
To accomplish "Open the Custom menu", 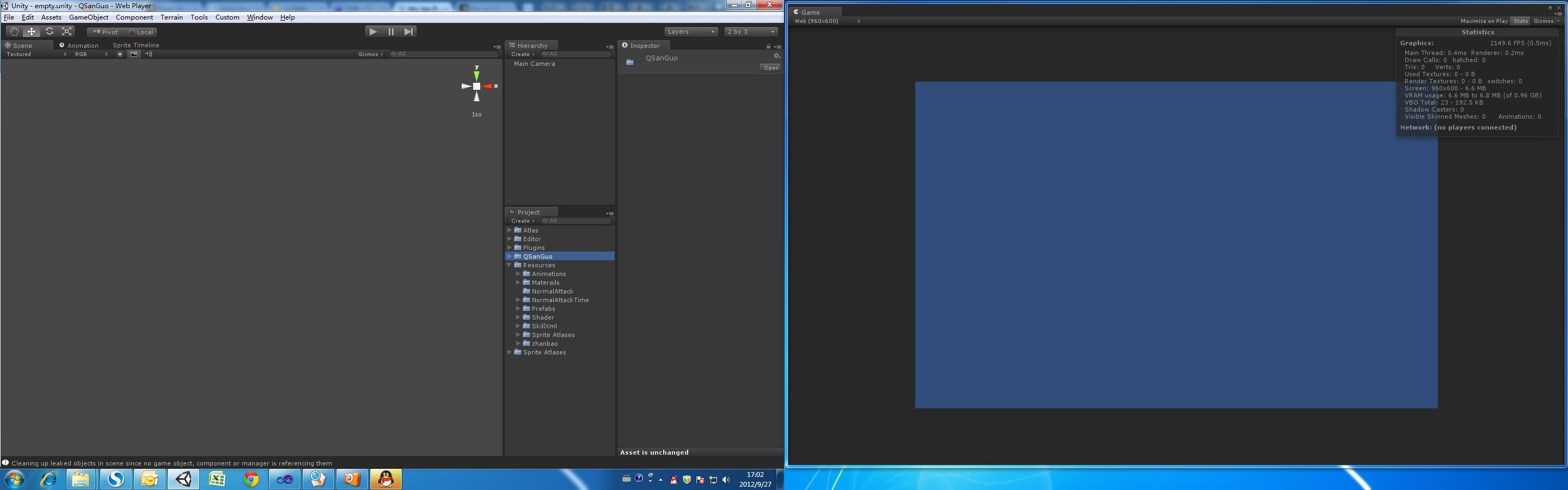I will [227, 17].
